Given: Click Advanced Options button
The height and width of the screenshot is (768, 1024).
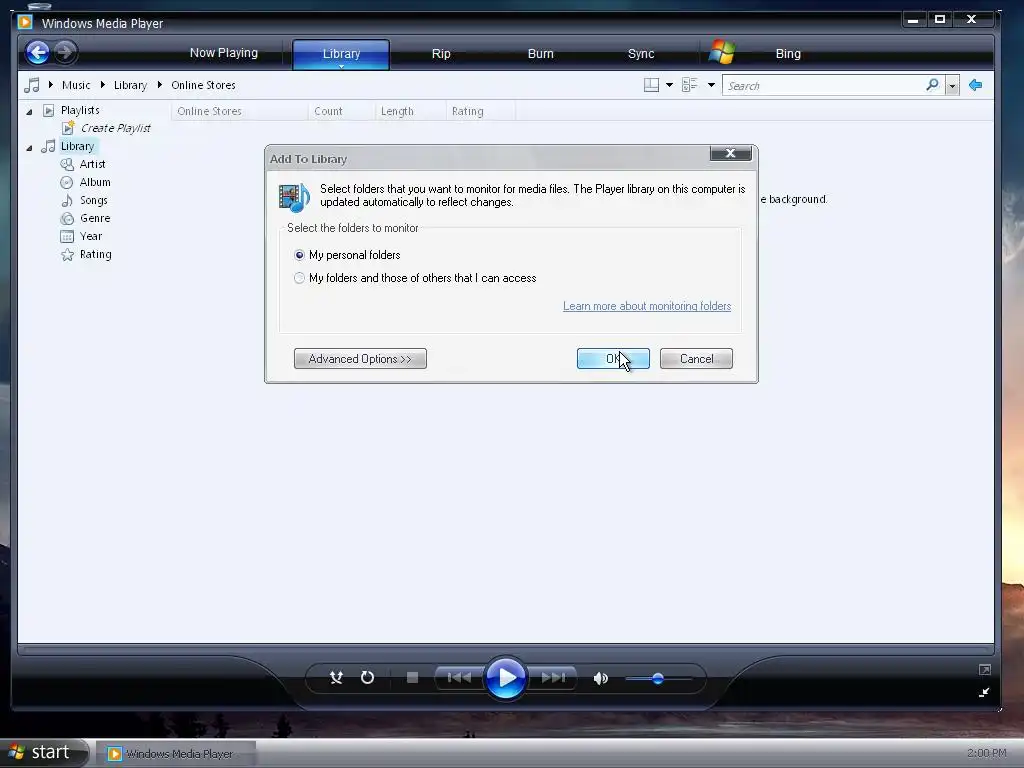Looking at the screenshot, I should click(x=360, y=359).
